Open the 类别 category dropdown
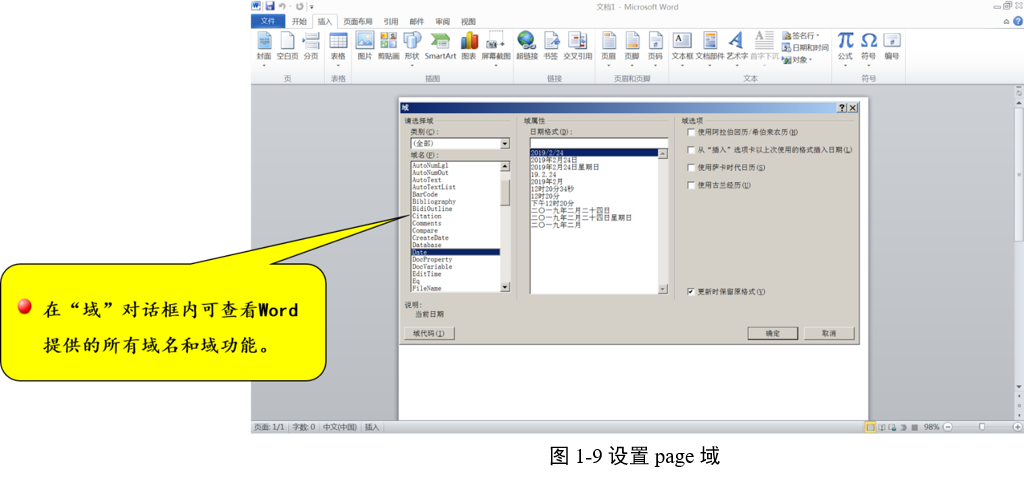This screenshot has width=1024, height=481. click(x=505, y=143)
